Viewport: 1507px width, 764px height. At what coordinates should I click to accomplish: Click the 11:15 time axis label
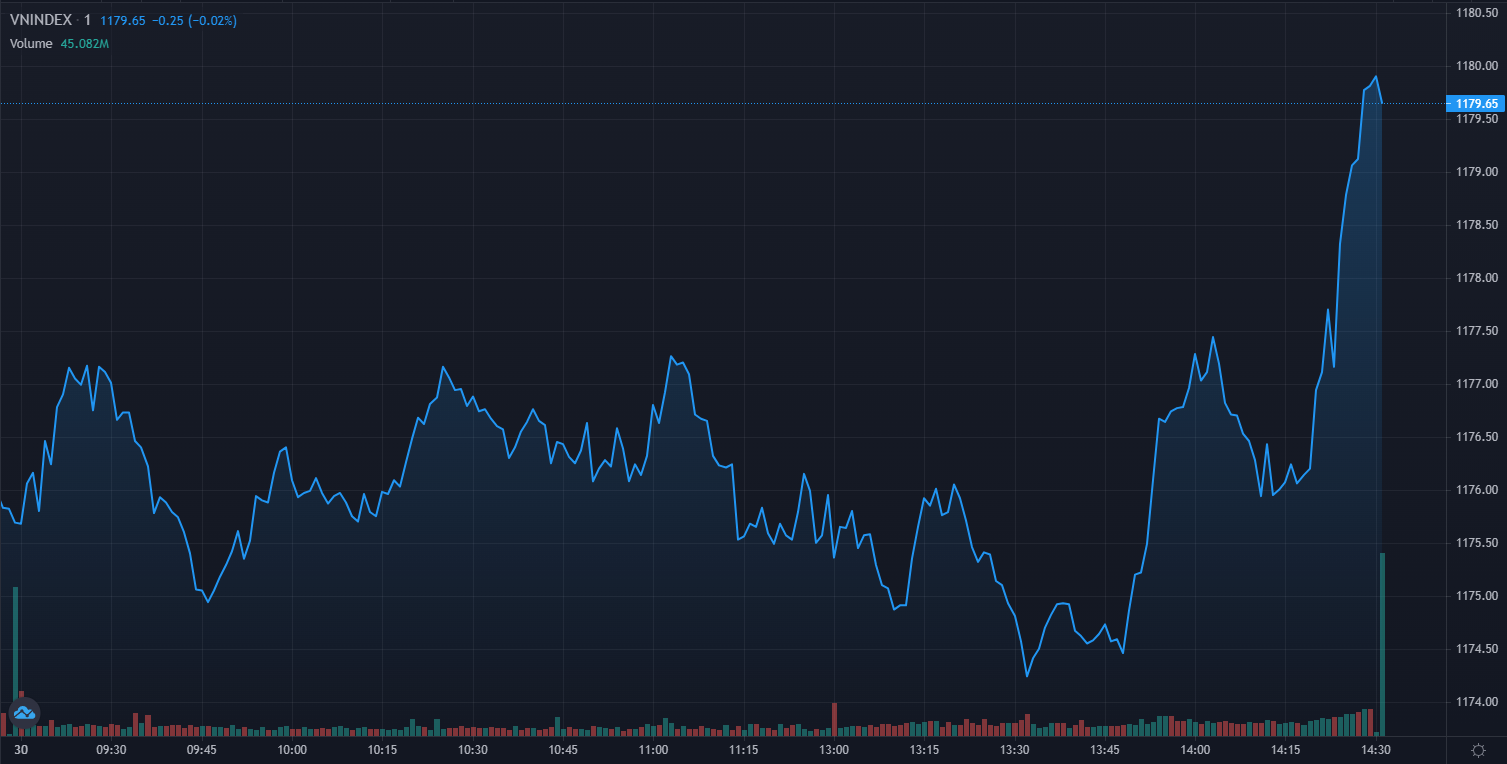(x=743, y=750)
